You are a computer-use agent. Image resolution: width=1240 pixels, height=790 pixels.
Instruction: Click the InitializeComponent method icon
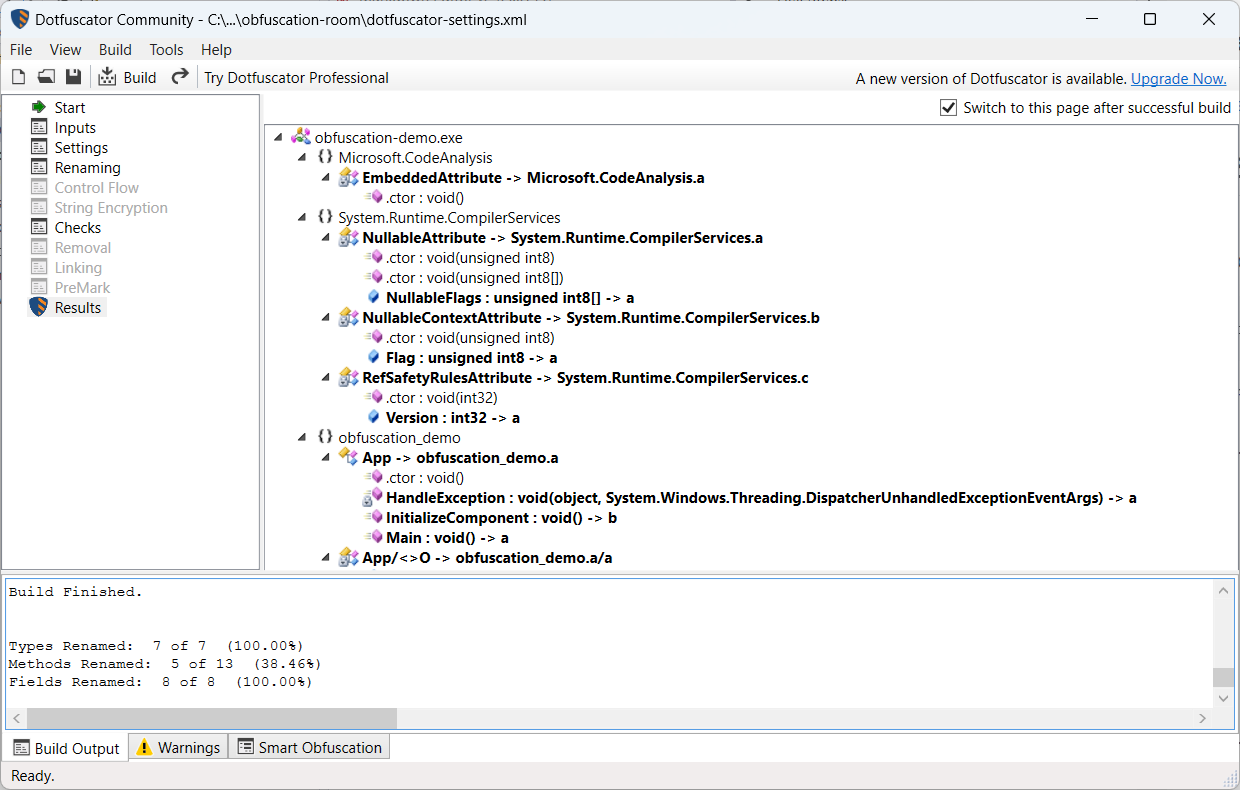374,517
